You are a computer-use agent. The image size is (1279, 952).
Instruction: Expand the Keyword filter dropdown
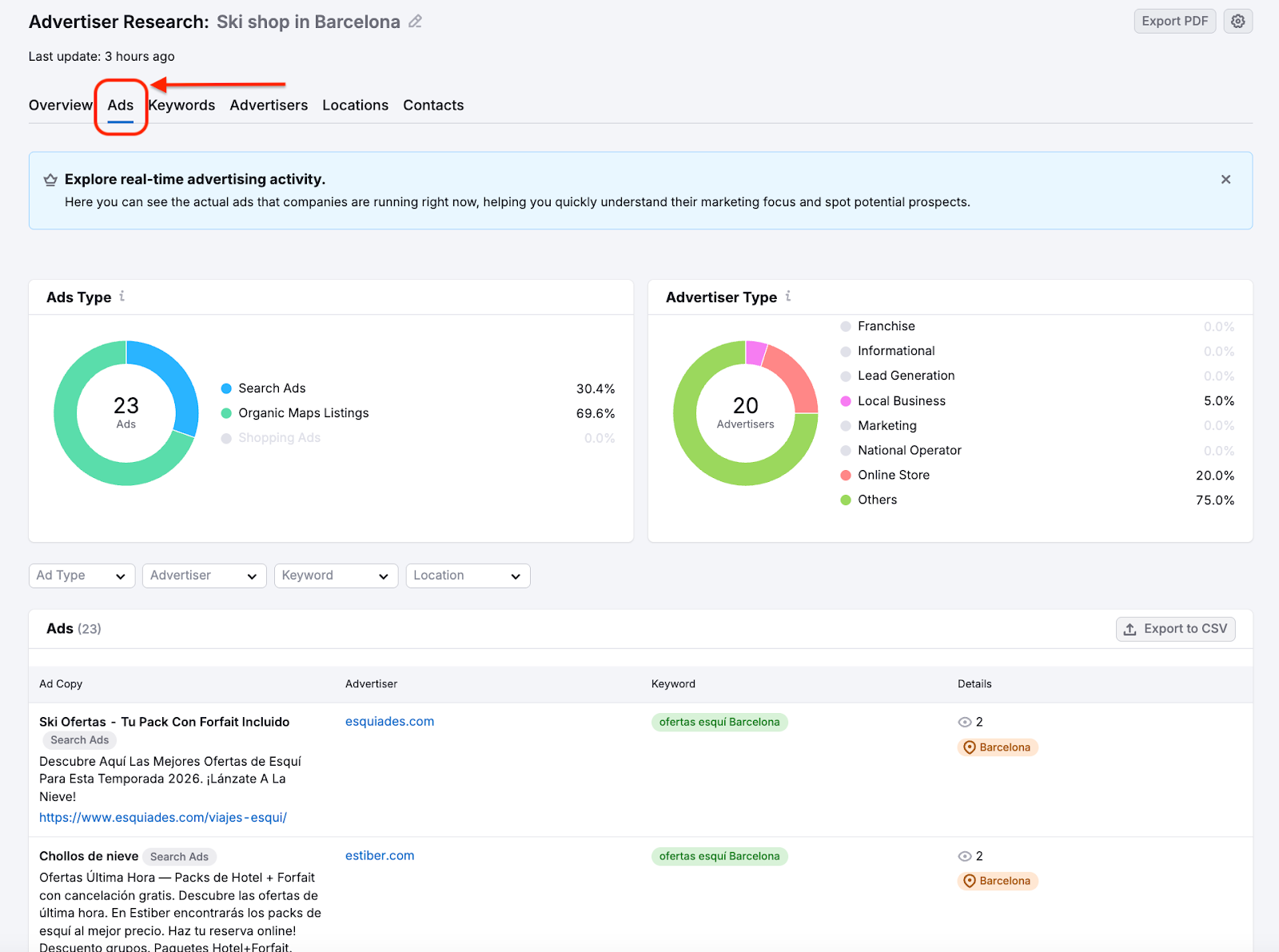pos(336,575)
